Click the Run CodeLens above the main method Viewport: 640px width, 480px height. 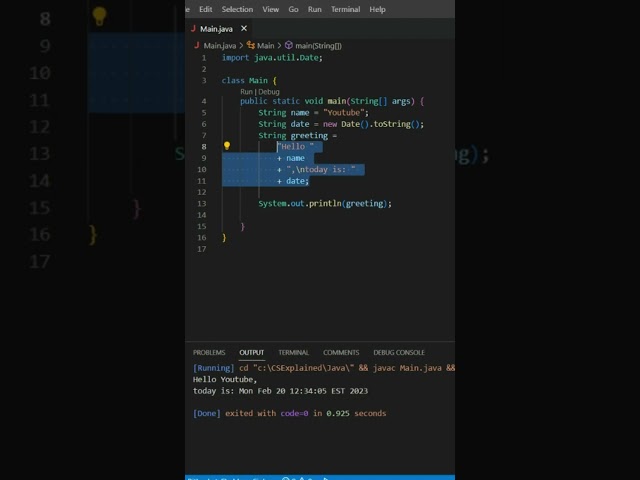[x=246, y=91]
